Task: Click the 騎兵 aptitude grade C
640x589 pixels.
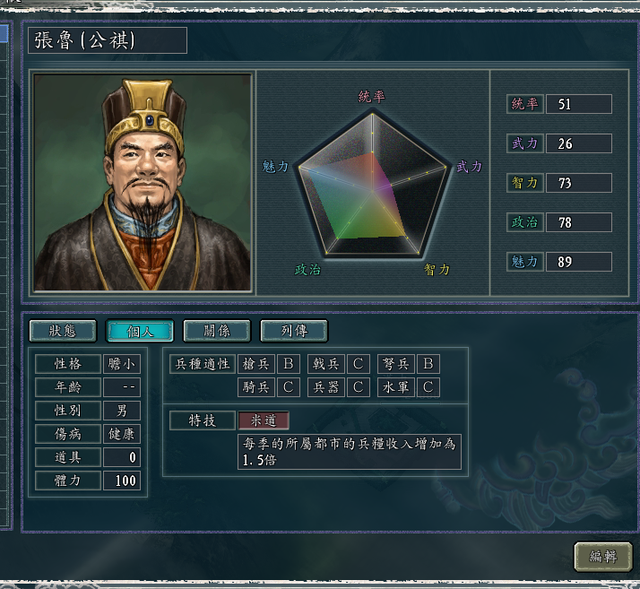Action: click(289, 387)
